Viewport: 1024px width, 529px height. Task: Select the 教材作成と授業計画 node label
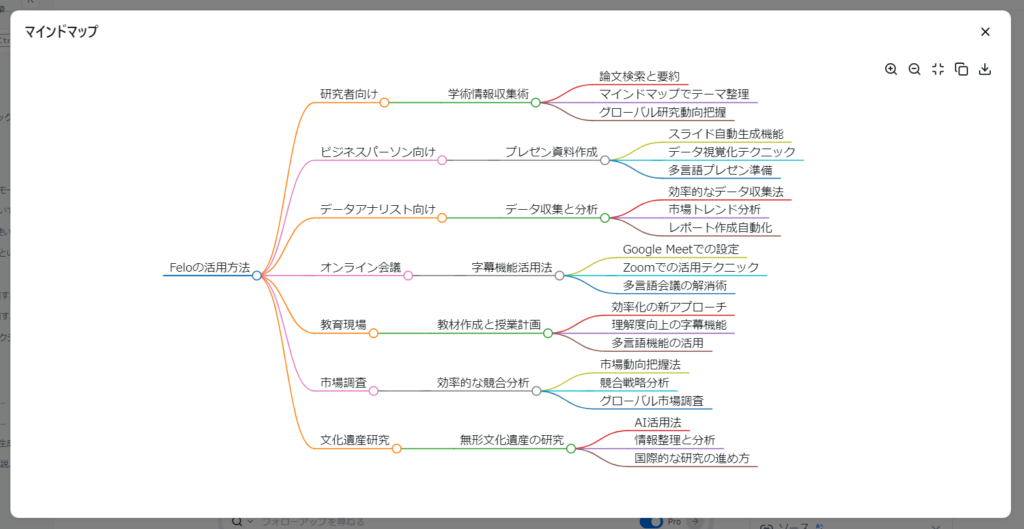pos(489,325)
